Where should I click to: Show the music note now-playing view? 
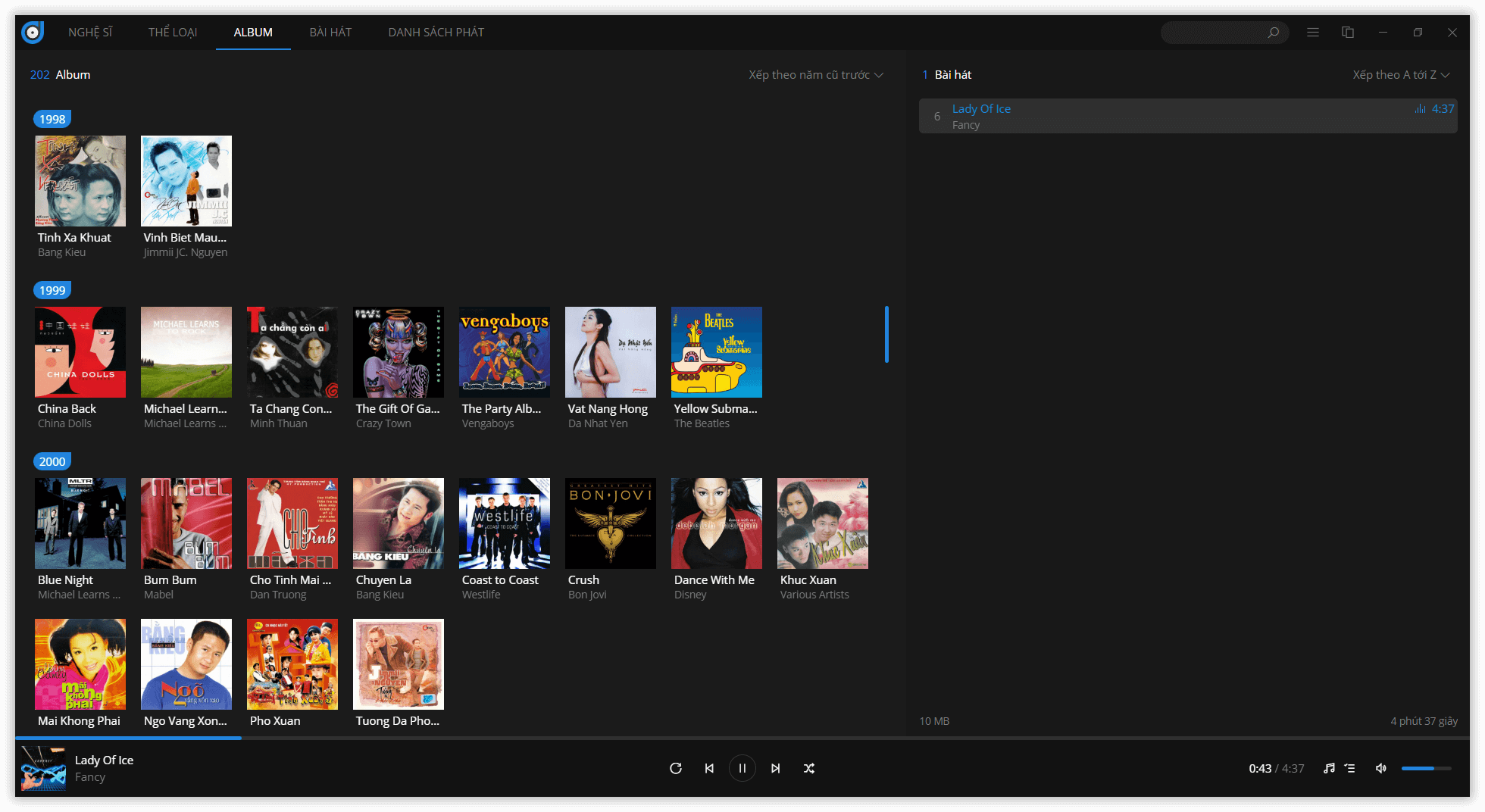click(1329, 768)
